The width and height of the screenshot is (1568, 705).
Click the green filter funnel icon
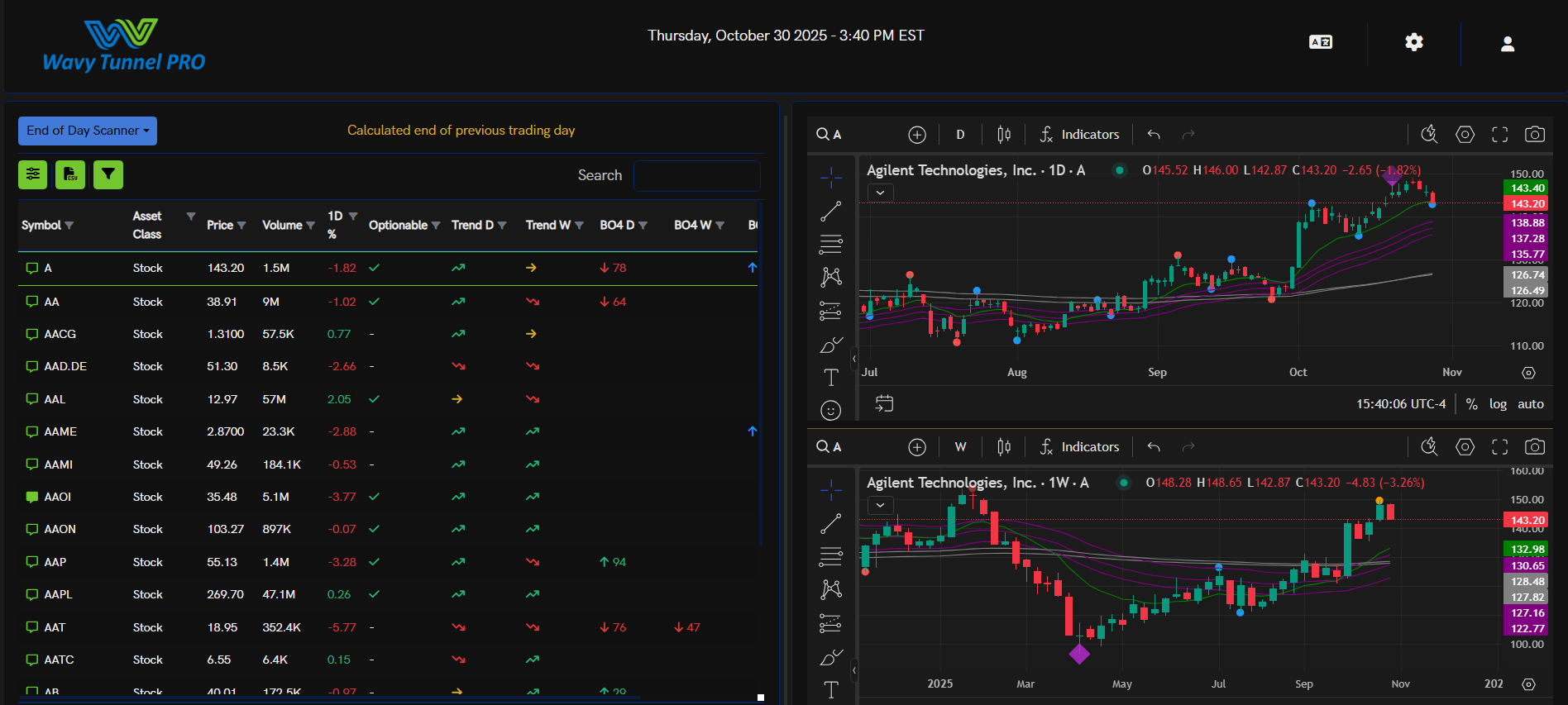click(108, 174)
